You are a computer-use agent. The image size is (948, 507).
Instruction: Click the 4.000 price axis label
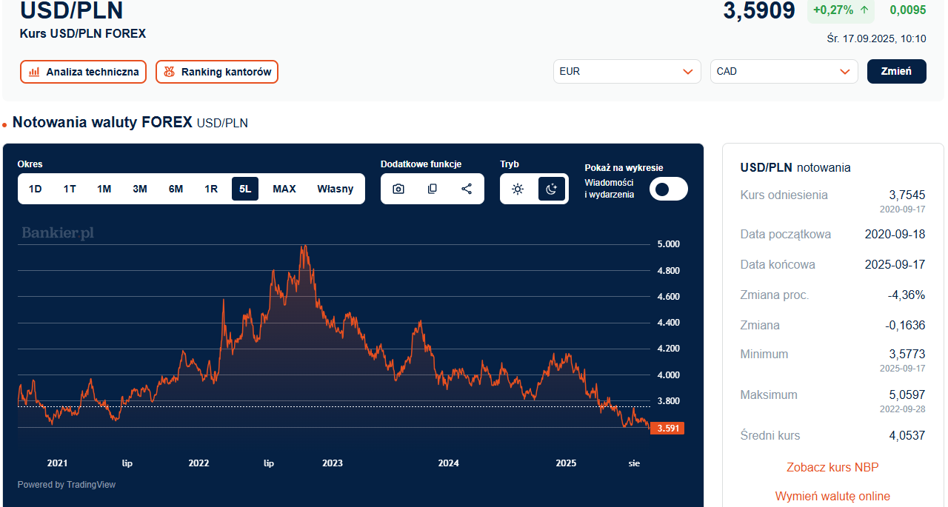[668, 375]
